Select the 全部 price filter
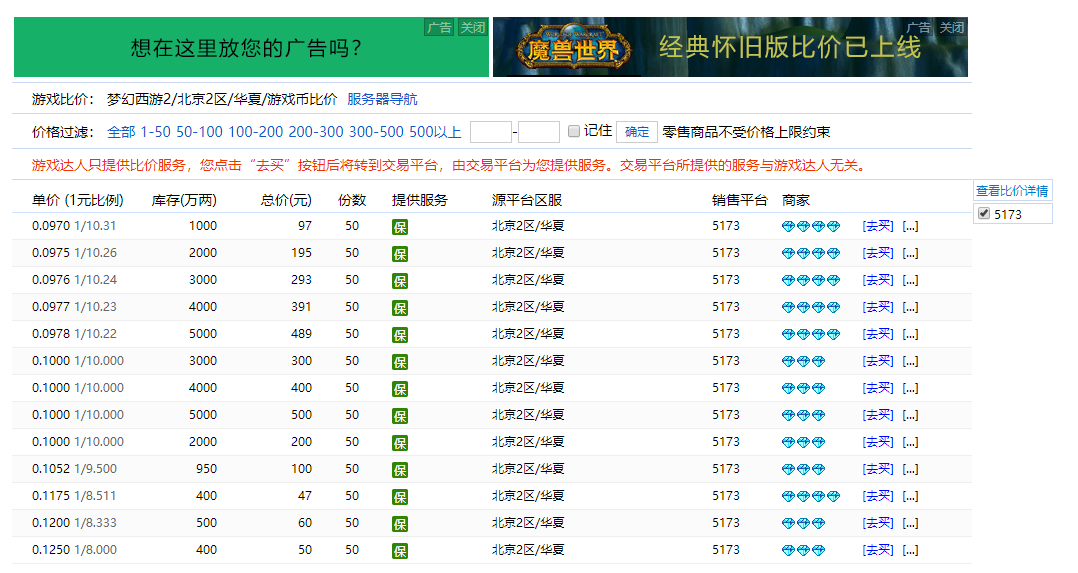 coord(121,132)
